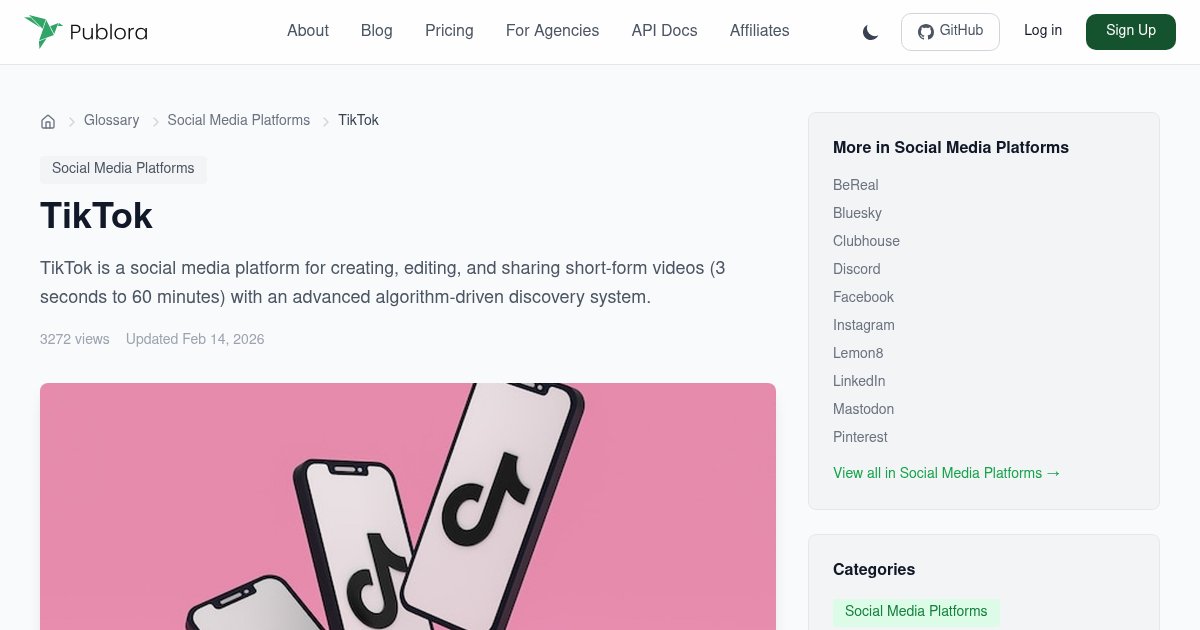
Task: Click the More in Social Media Platforms heading
Action: [951, 147]
